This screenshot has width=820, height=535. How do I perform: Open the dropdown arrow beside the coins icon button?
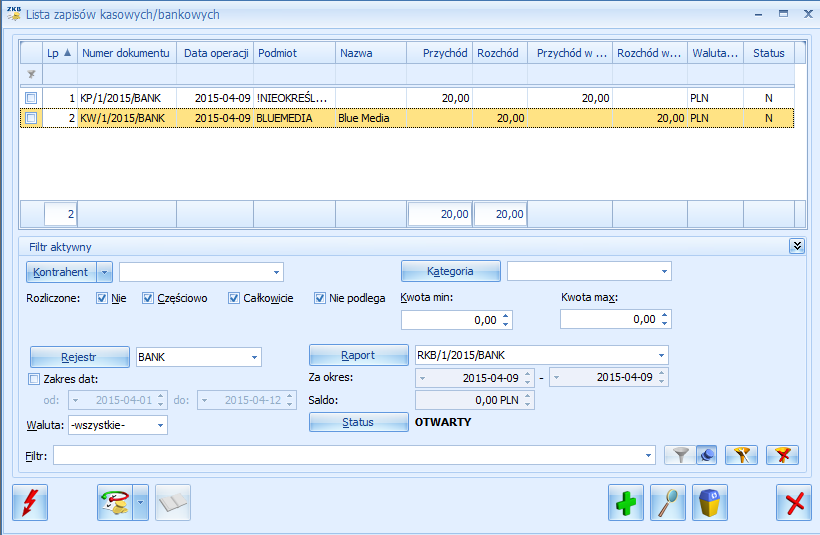coord(140,502)
